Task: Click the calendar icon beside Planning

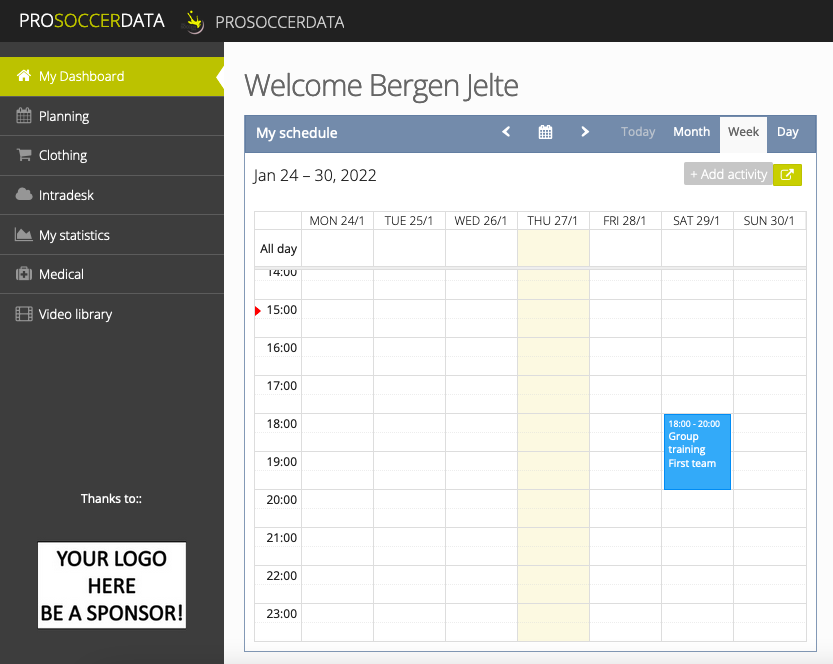Action: [x=23, y=116]
